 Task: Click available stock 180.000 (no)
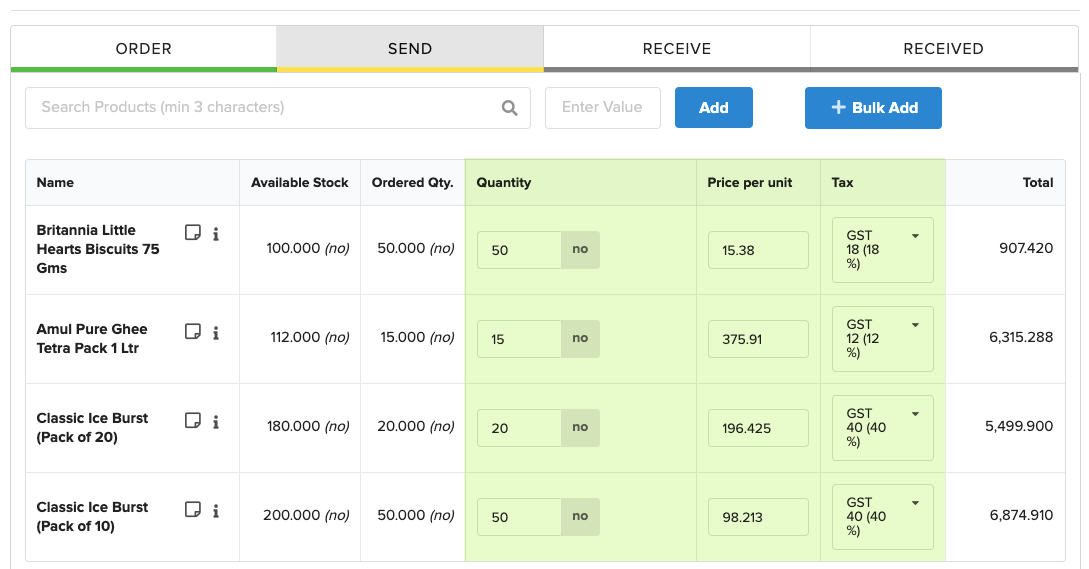click(x=308, y=426)
